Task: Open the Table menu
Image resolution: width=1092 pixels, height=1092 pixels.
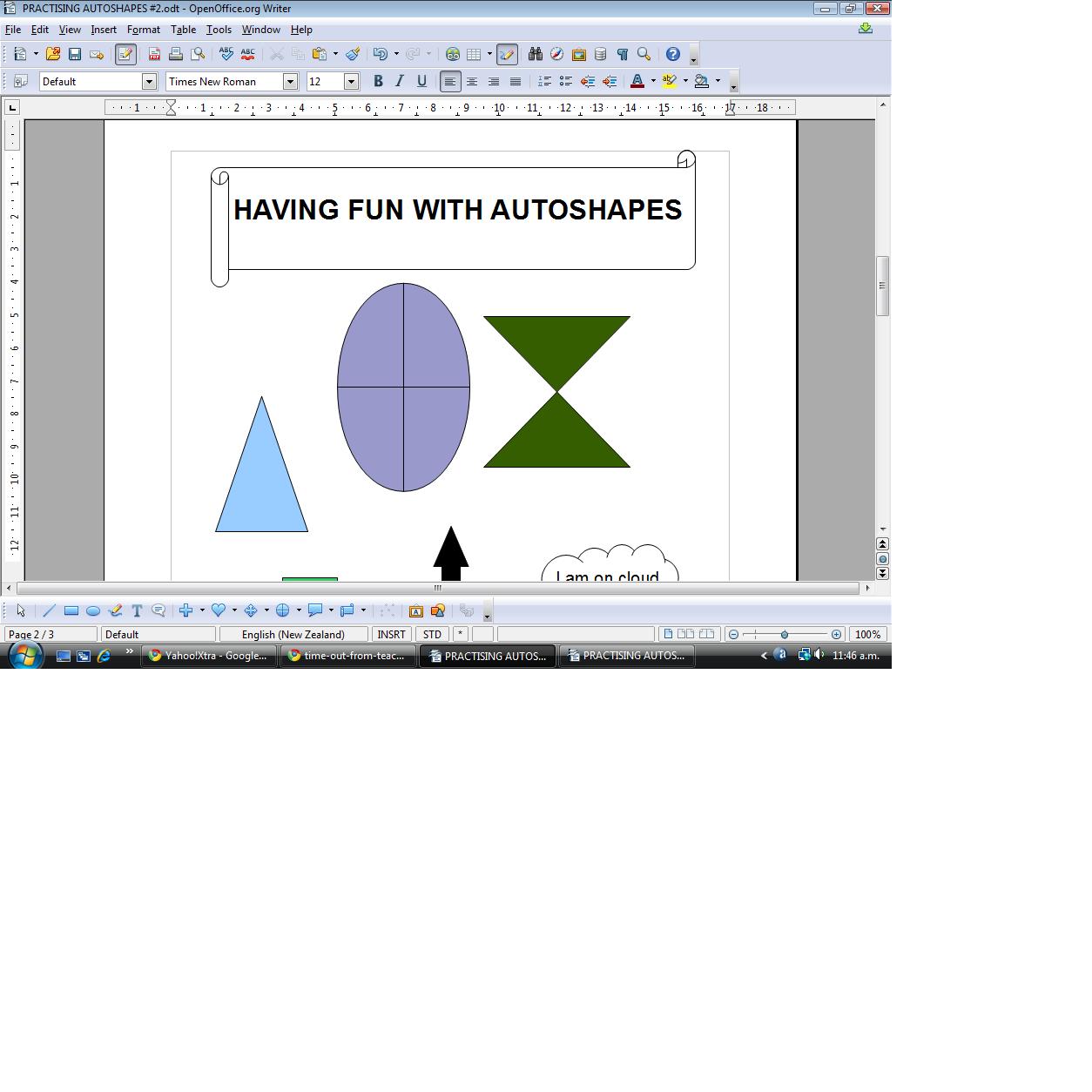Action: click(184, 29)
